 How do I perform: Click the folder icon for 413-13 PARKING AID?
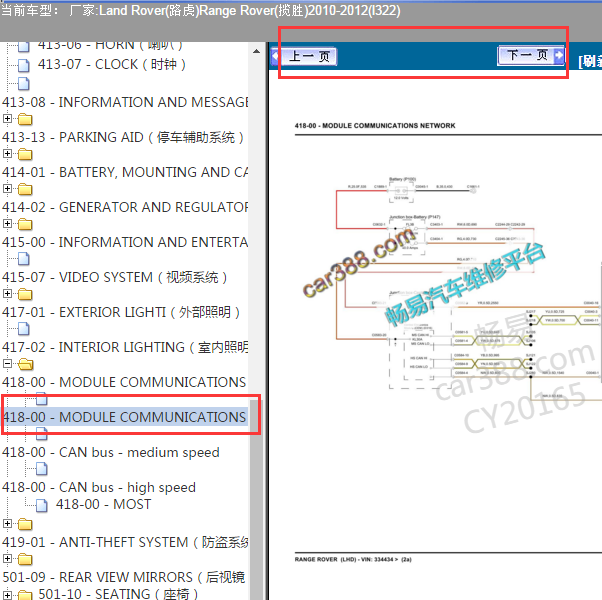[x=25, y=119]
